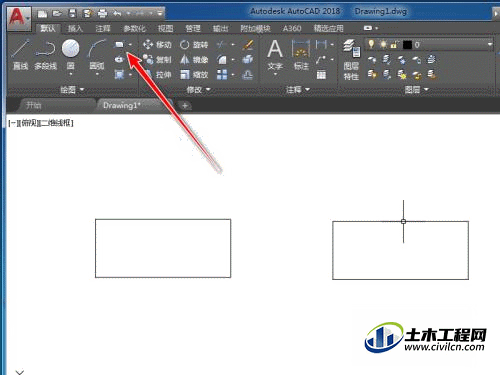Viewport: 500px width, 375px height.
Task: Select the Move (移动) tool
Action: point(157,44)
